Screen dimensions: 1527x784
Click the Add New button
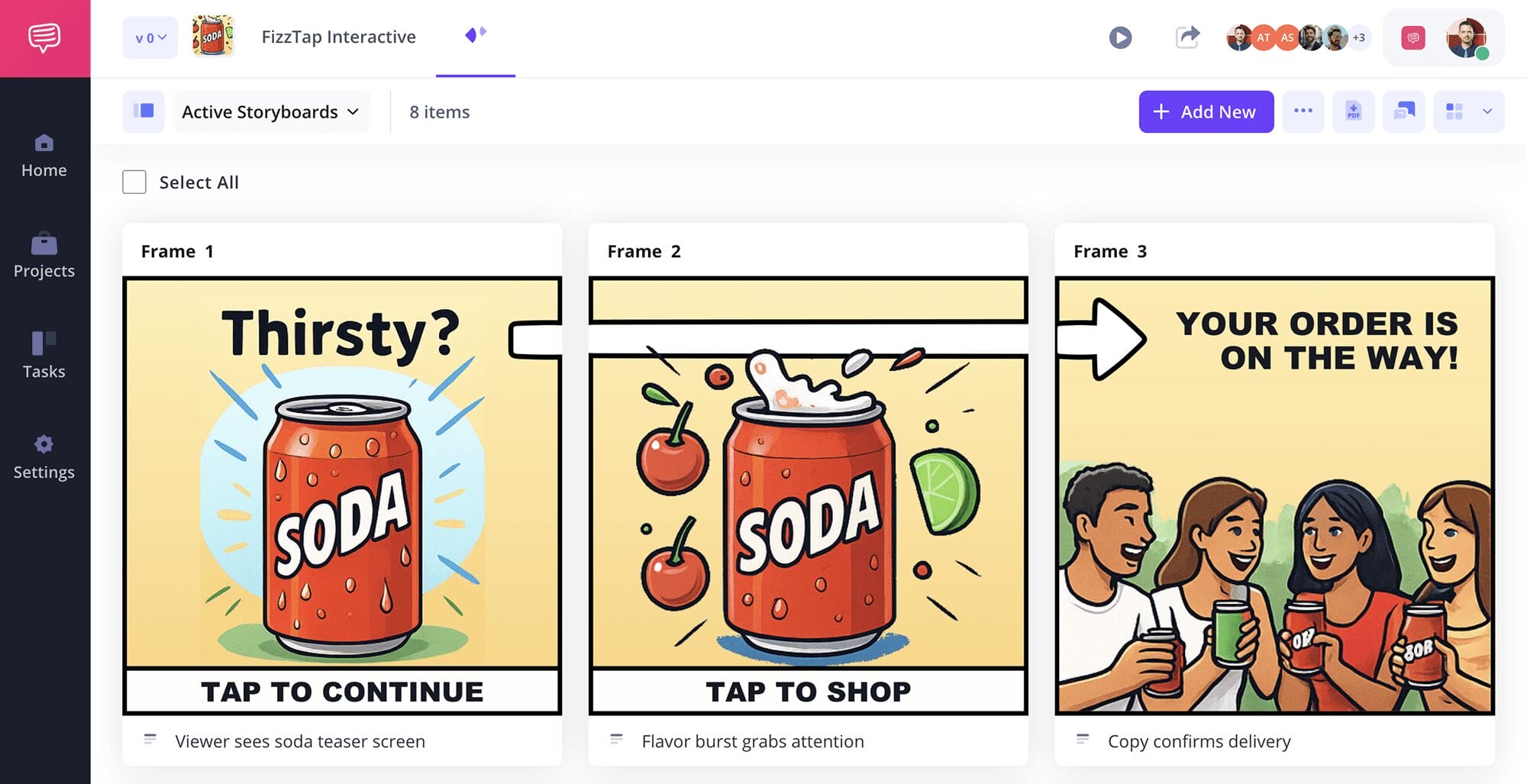pos(1206,111)
